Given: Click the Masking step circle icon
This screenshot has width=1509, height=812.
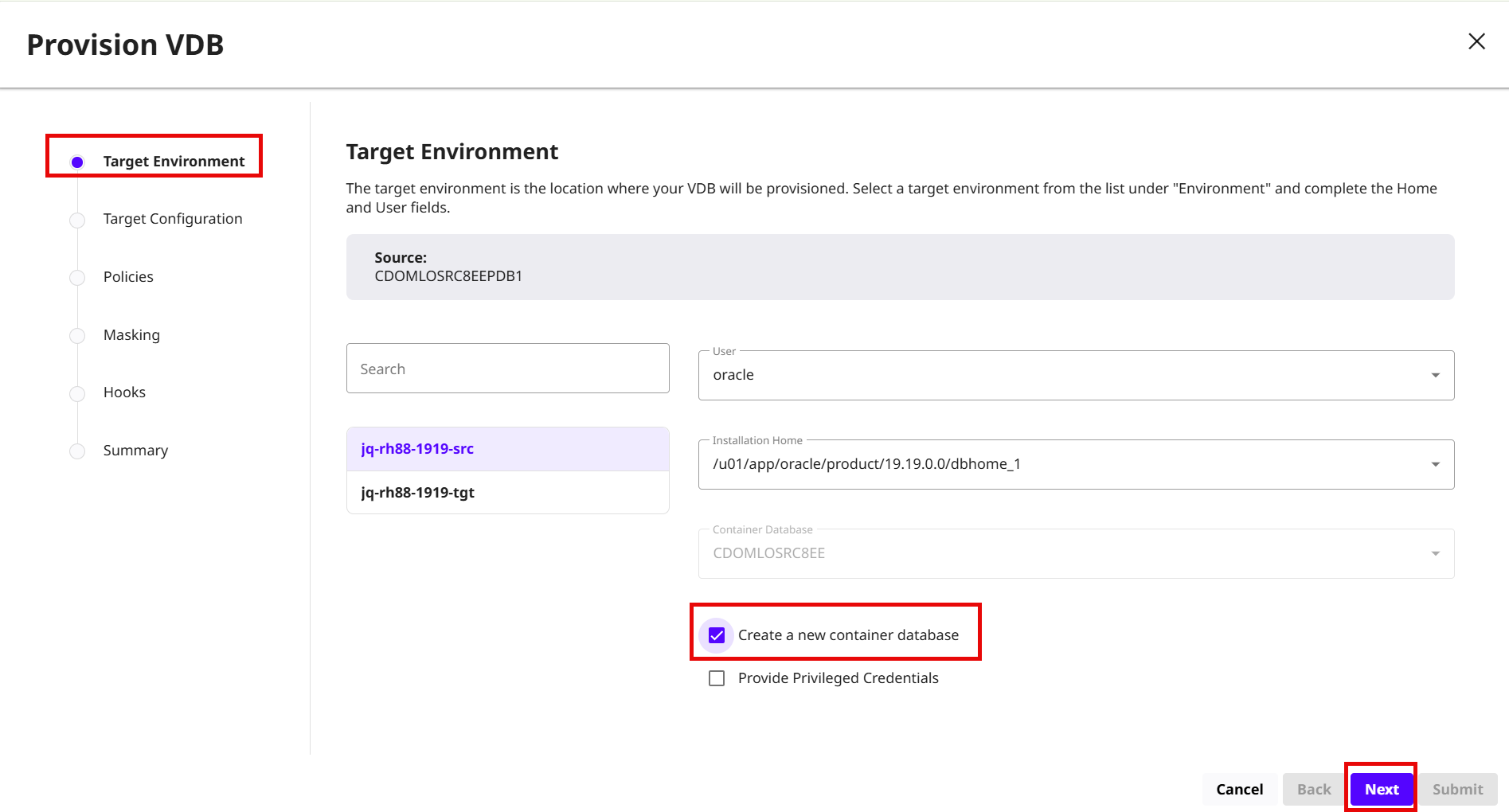Looking at the screenshot, I should tap(77, 336).
